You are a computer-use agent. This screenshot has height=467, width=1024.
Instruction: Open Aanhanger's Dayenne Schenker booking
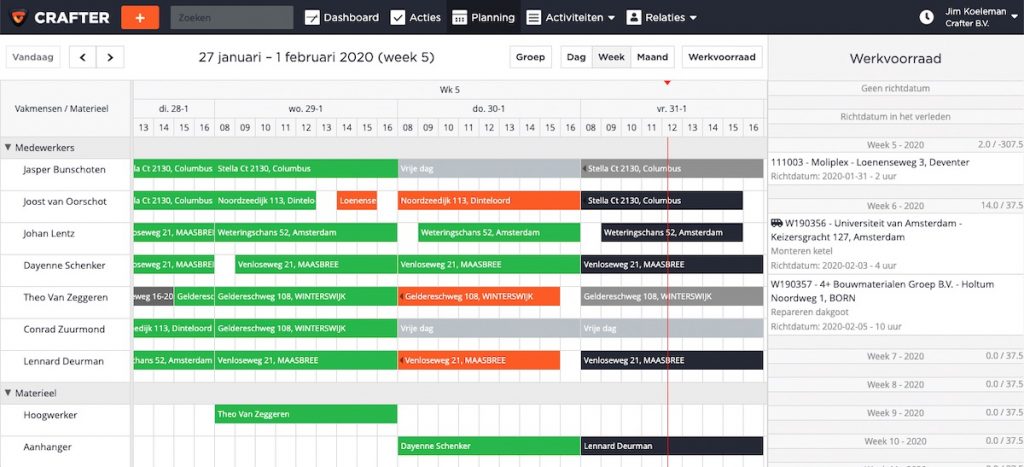[488, 446]
